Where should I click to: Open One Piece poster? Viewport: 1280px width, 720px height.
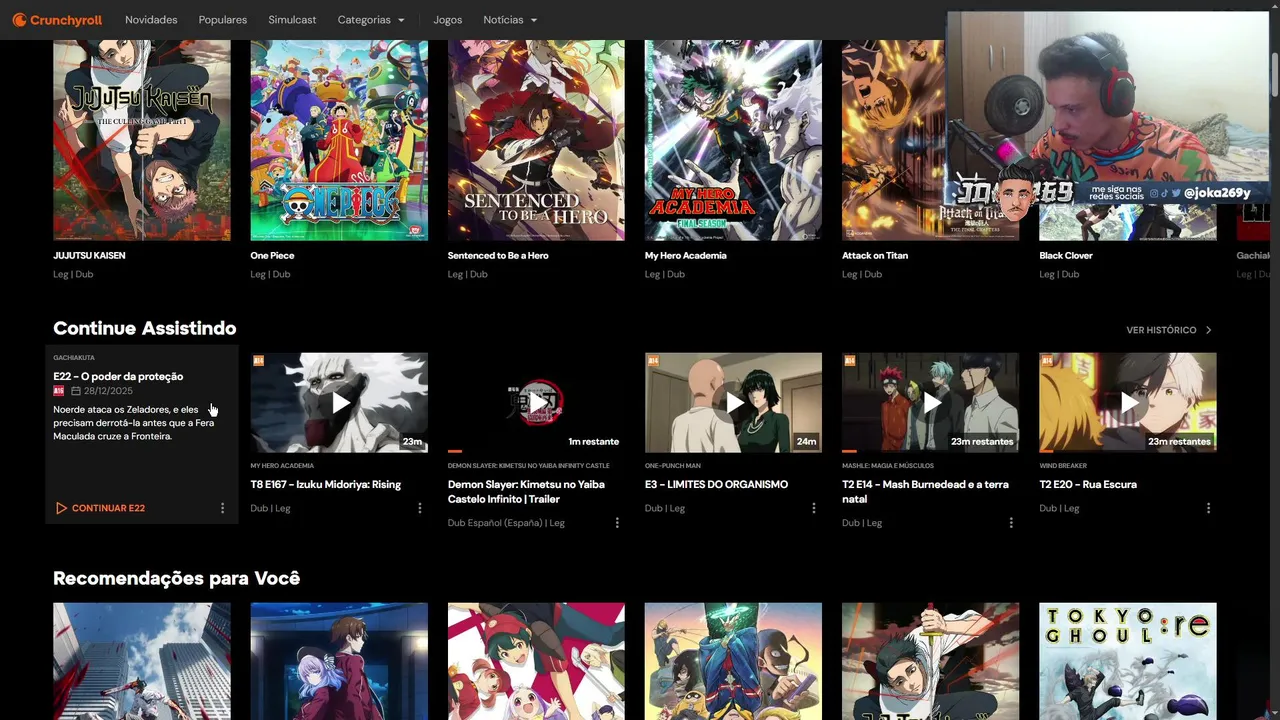339,140
